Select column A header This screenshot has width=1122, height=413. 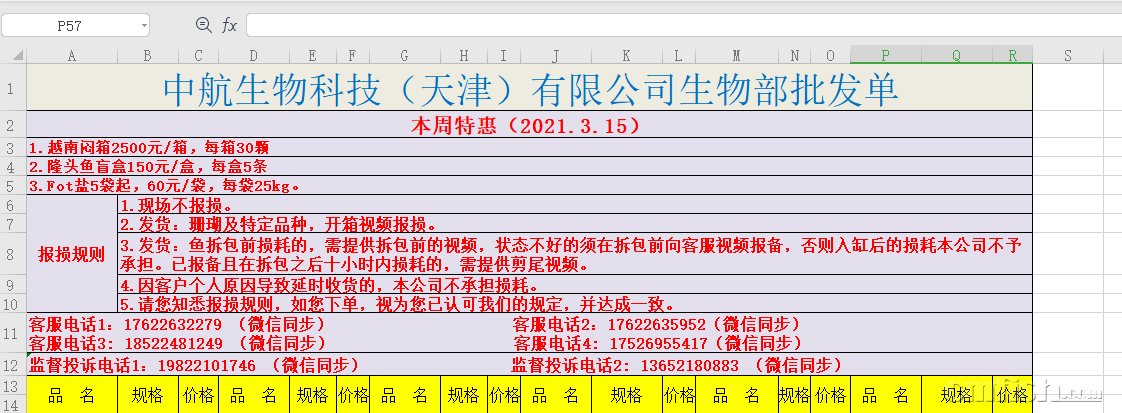pos(72,55)
